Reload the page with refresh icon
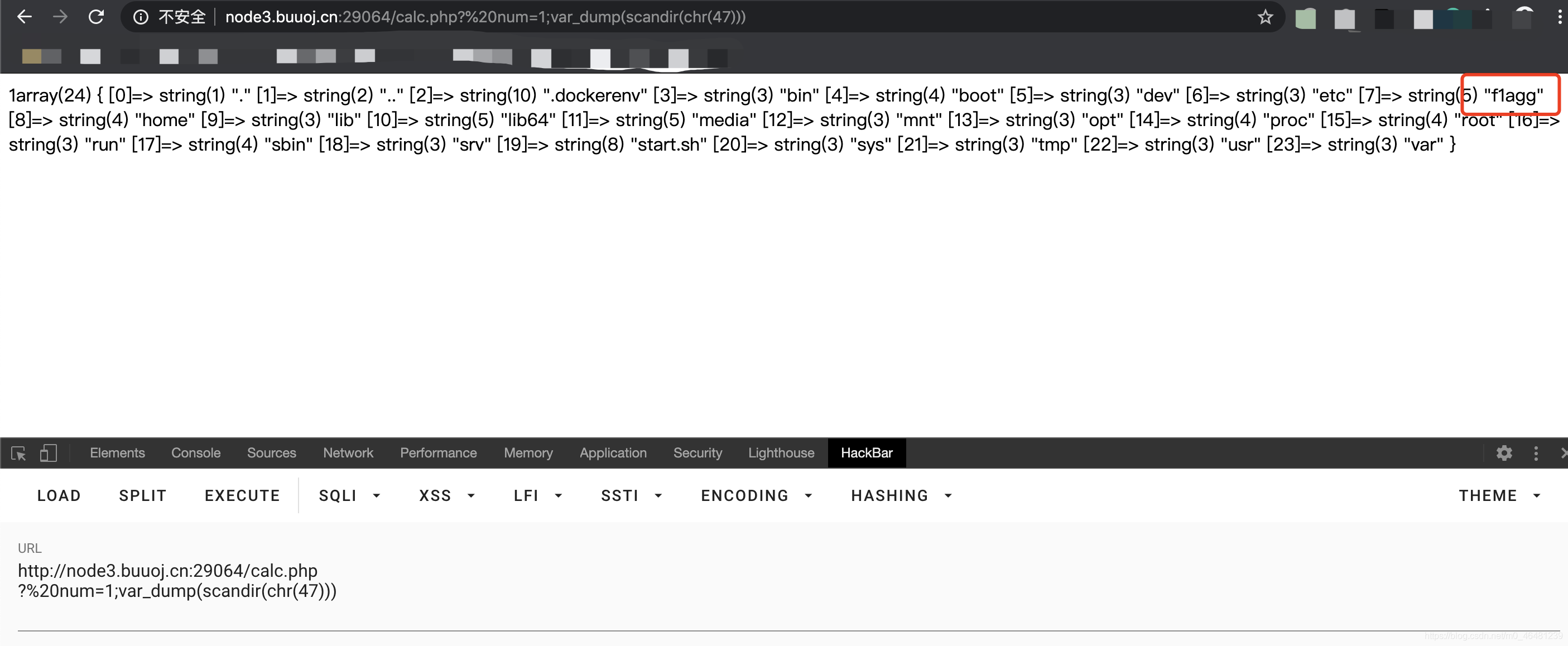 [x=96, y=17]
